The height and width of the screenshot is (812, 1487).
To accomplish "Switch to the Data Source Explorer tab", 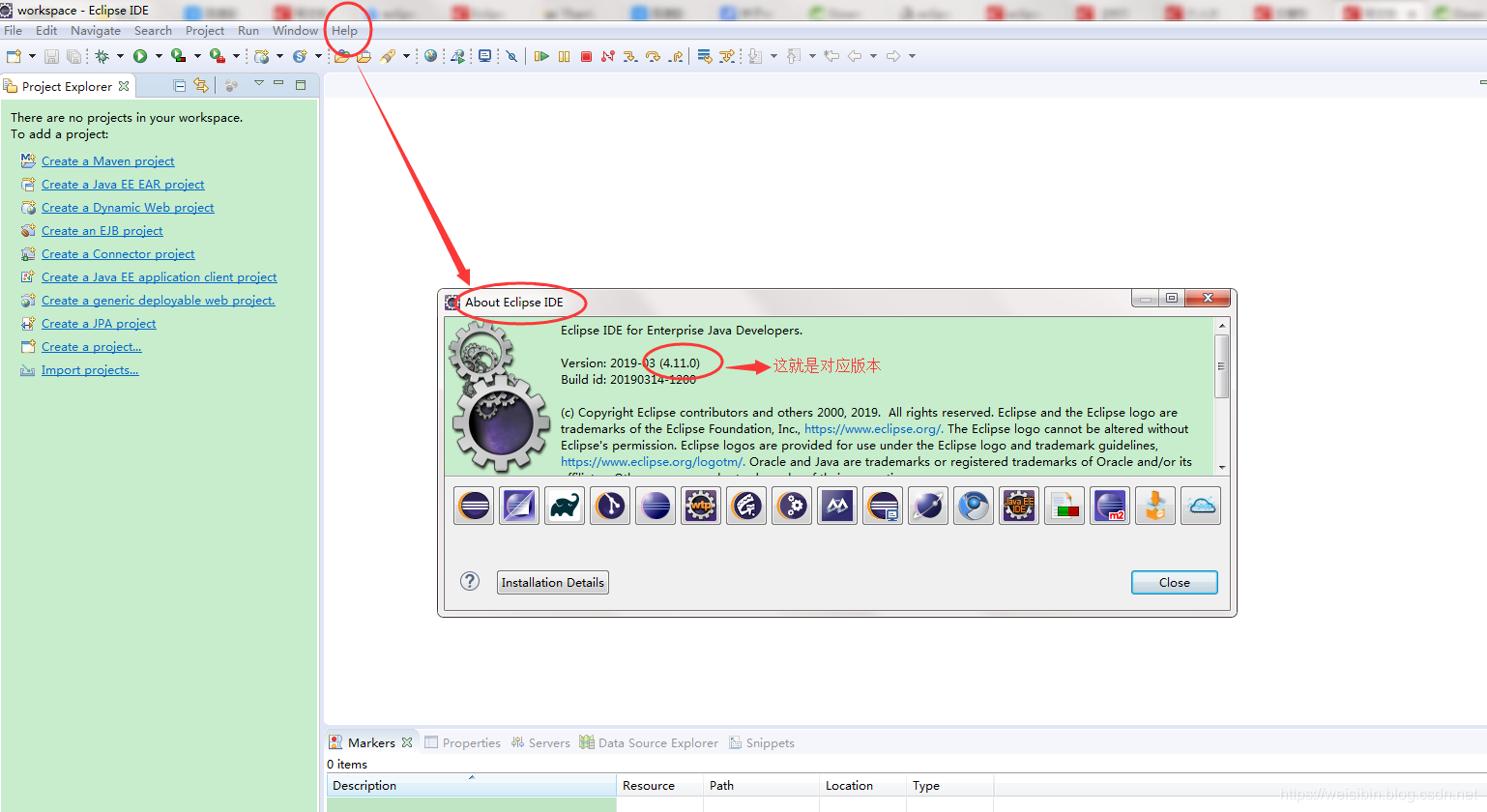I will [x=649, y=742].
